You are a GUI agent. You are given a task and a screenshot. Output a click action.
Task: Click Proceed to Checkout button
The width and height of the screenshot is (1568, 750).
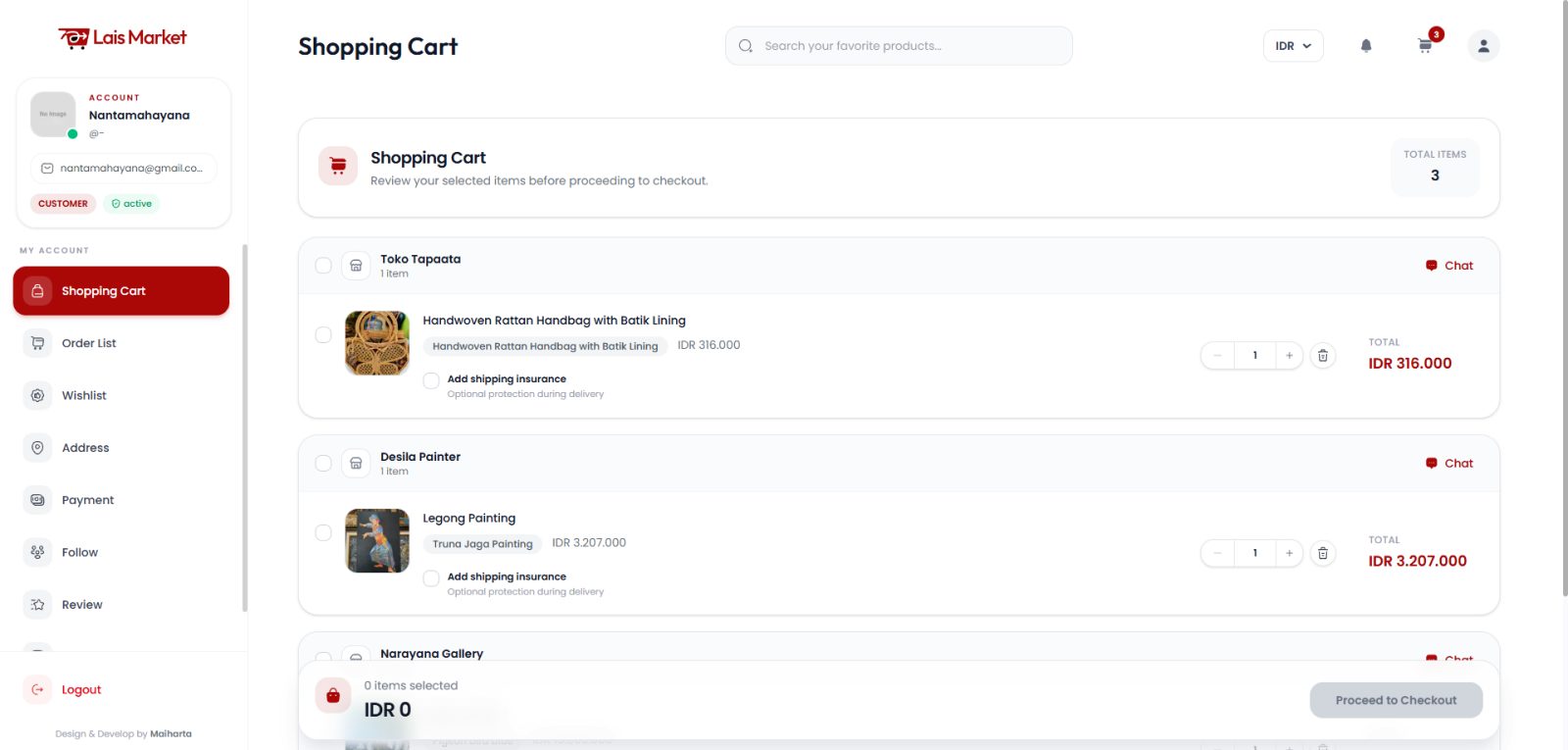(1396, 700)
